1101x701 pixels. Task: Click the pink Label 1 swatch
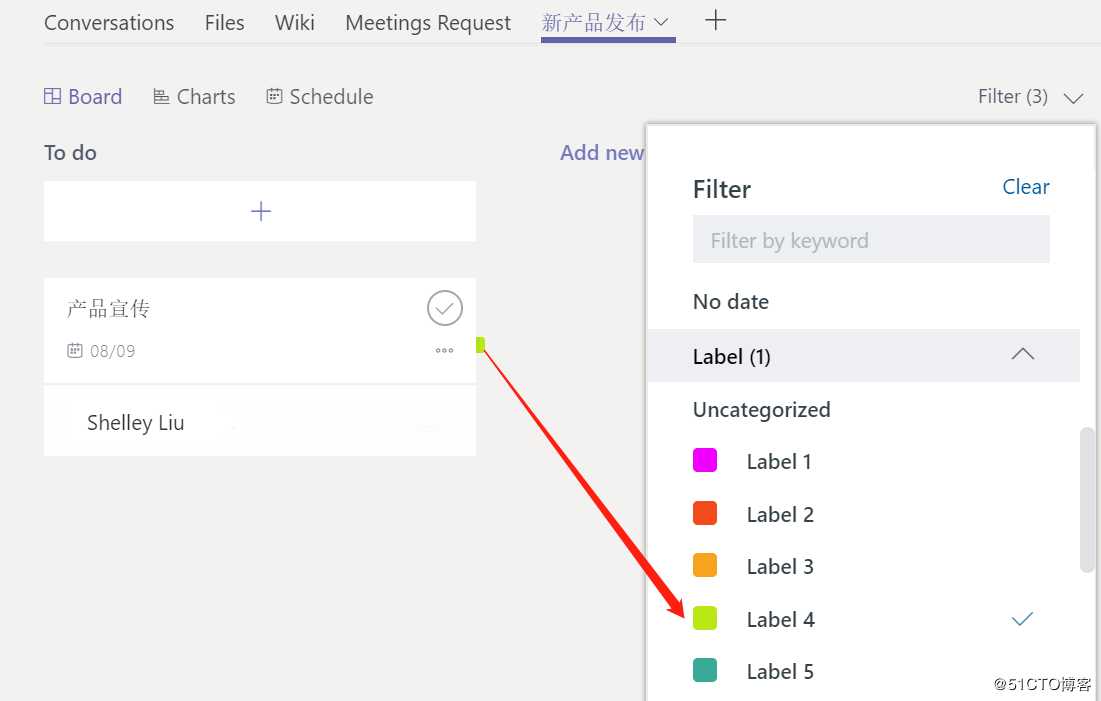(x=705, y=460)
